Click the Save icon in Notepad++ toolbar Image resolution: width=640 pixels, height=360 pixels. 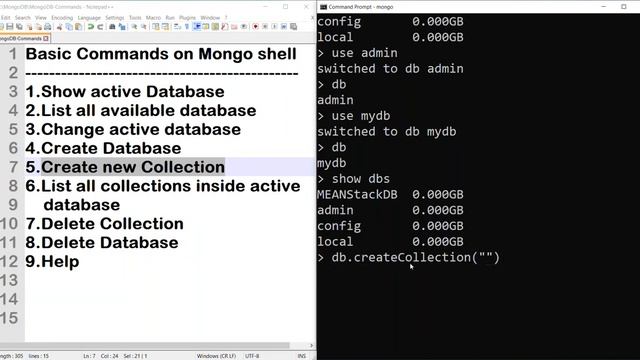9,27
